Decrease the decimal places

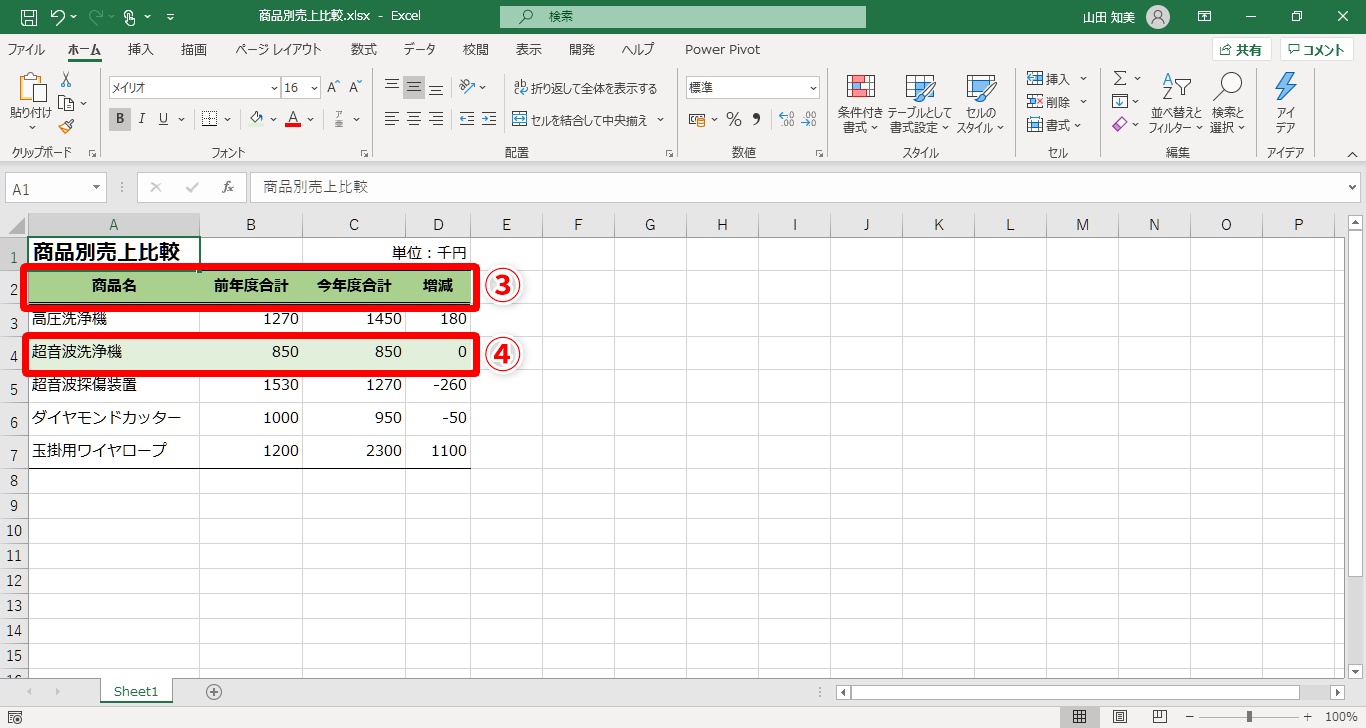pos(808,119)
